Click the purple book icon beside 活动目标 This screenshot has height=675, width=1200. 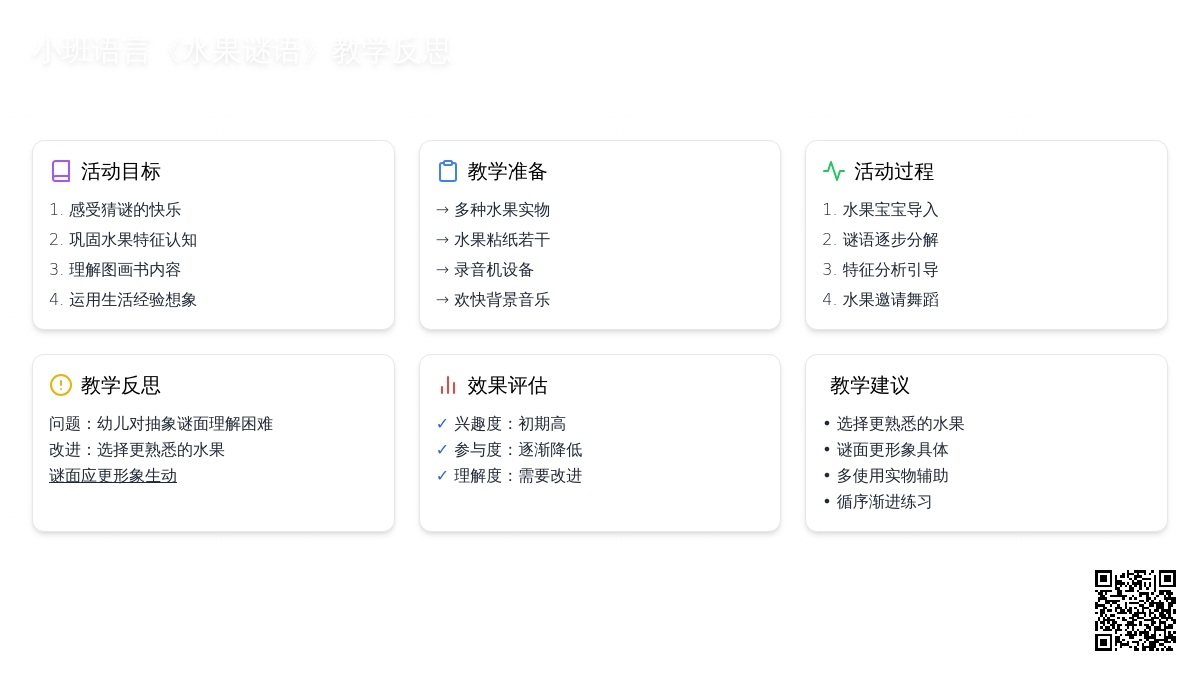[x=61, y=171]
